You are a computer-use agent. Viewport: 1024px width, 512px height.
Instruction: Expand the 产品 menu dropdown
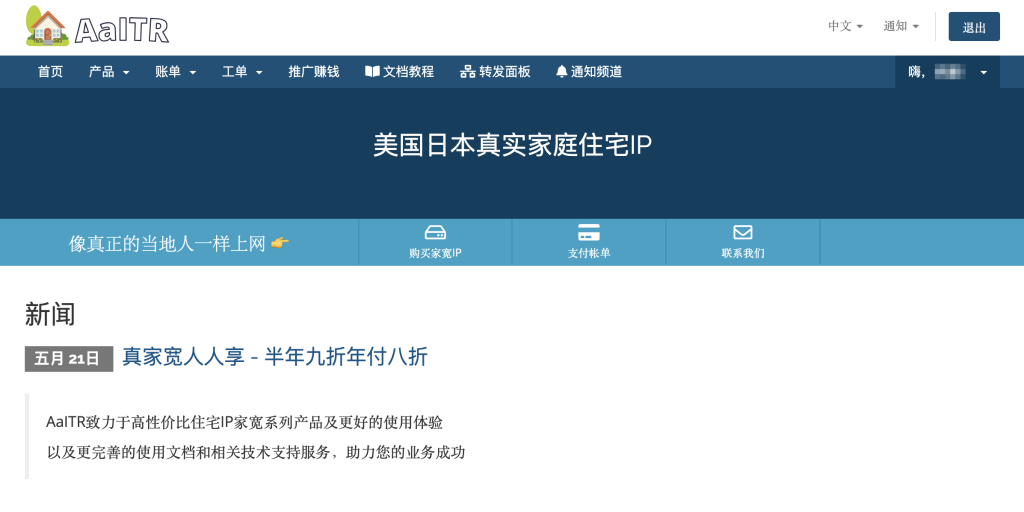coord(109,72)
